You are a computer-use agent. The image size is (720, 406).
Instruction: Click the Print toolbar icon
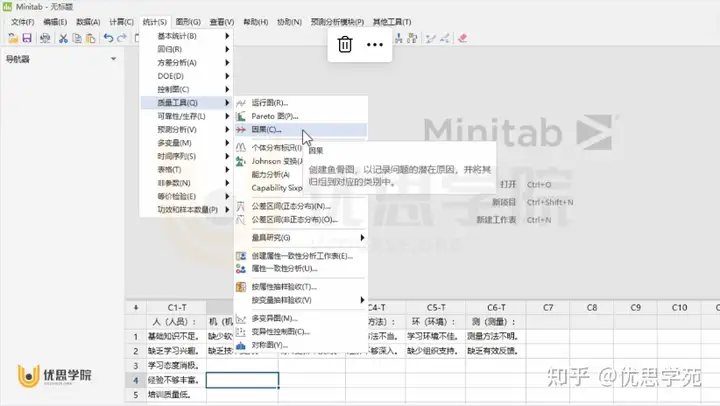(x=45, y=38)
